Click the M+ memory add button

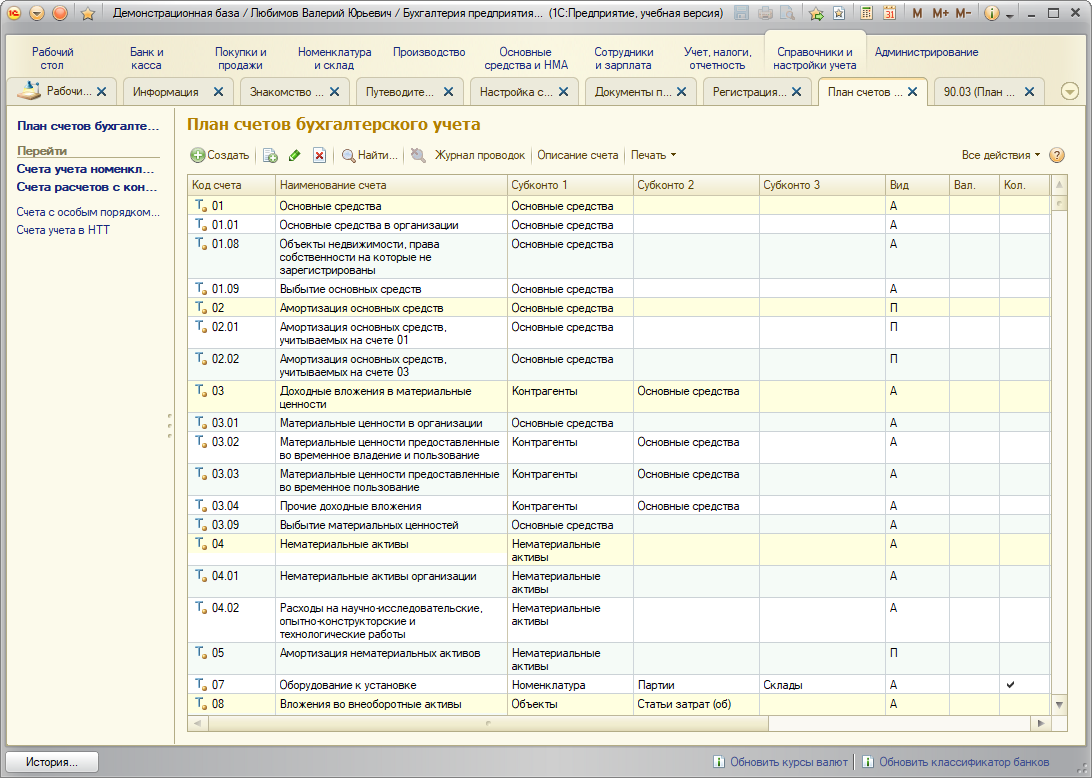pyautogui.click(x=939, y=13)
